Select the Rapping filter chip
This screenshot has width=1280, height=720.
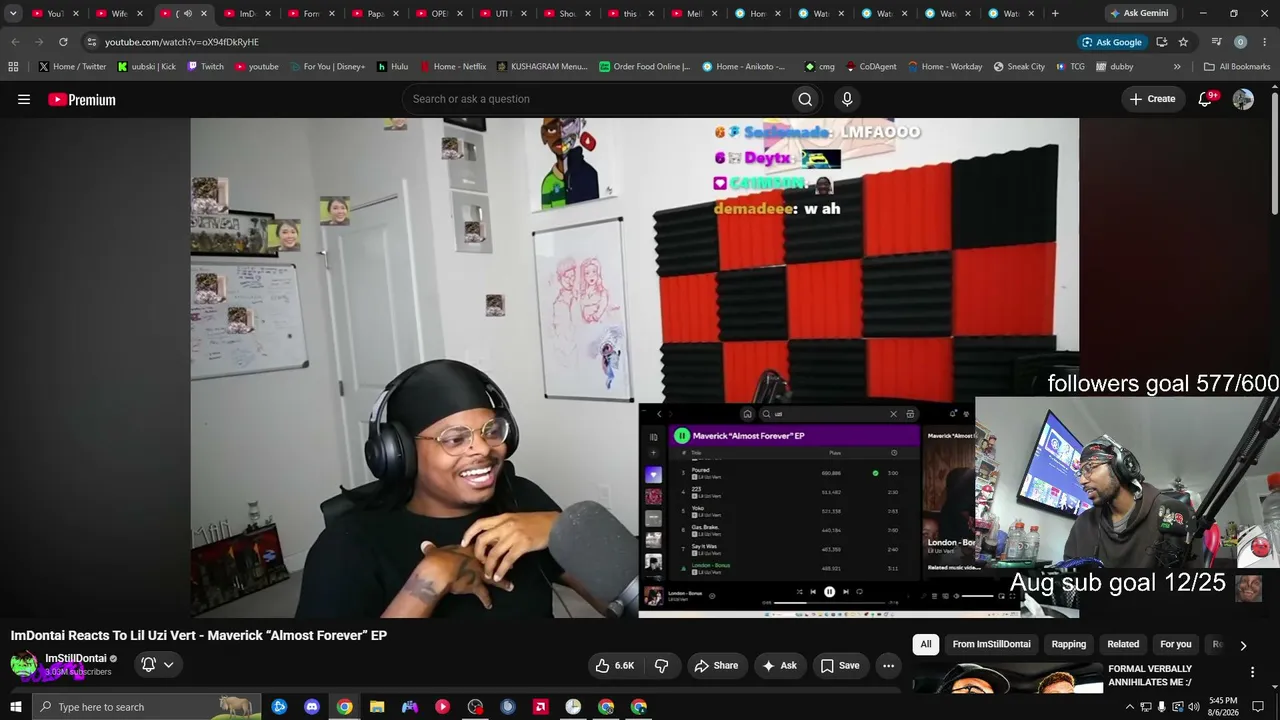coord(1069,645)
